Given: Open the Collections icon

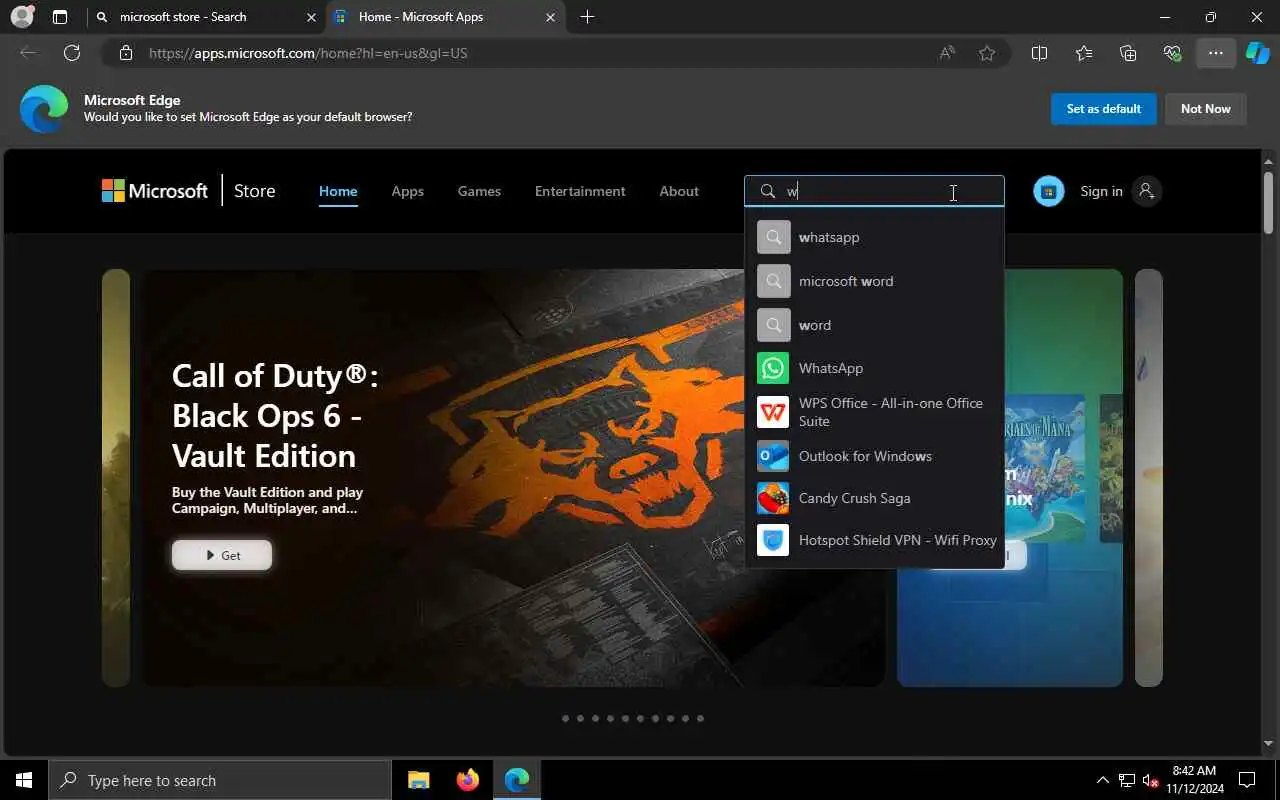Looking at the screenshot, I should click(1128, 53).
